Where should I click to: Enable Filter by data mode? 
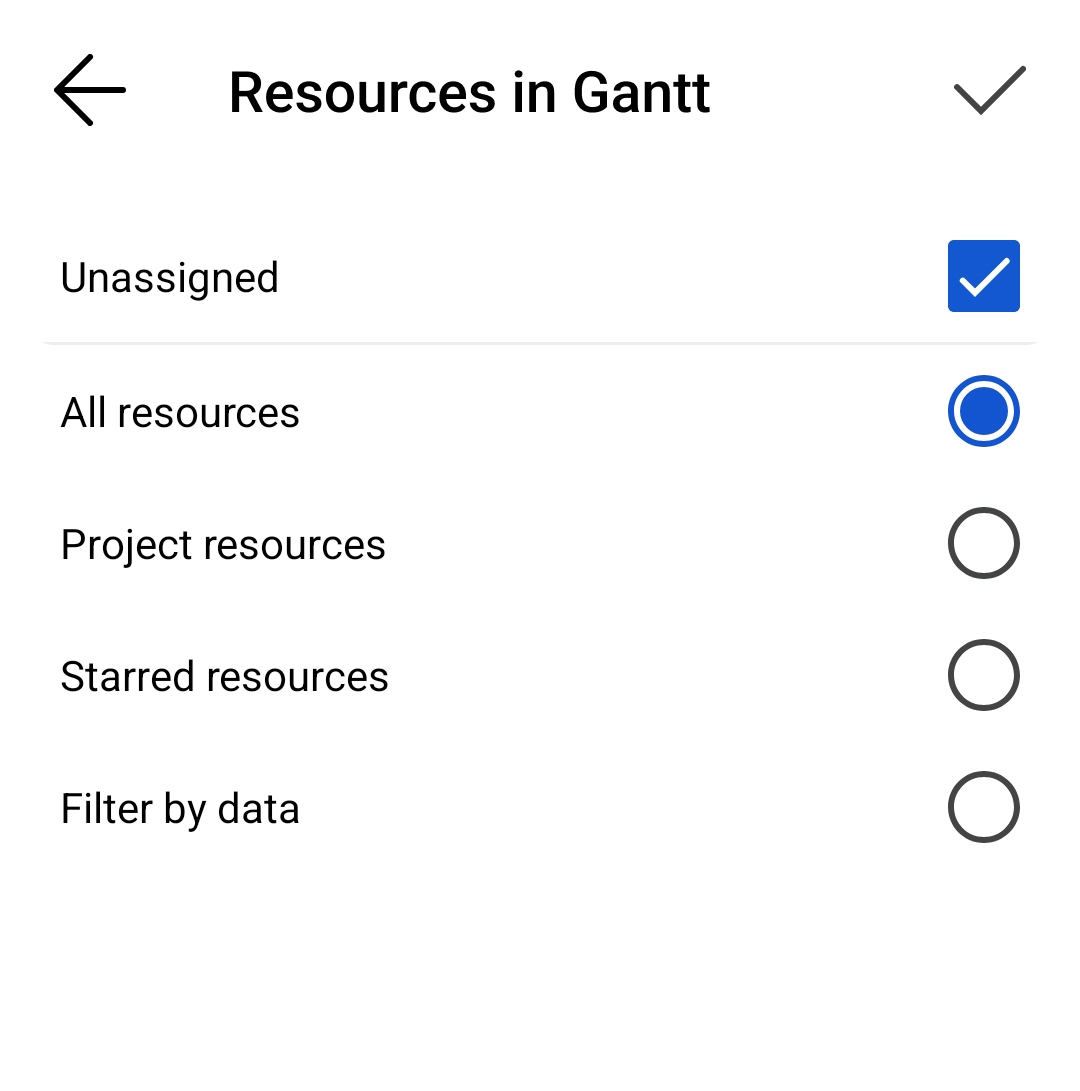click(x=983, y=807)
